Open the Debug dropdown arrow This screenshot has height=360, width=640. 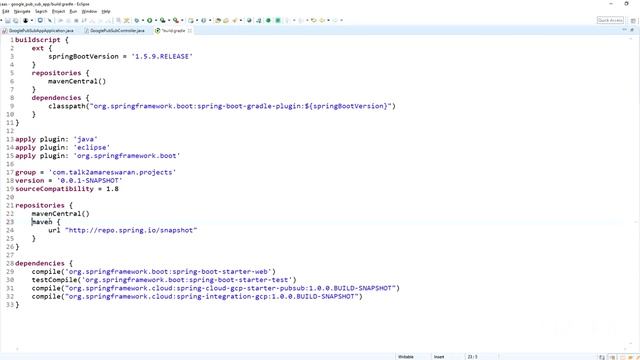coord(143,20)
